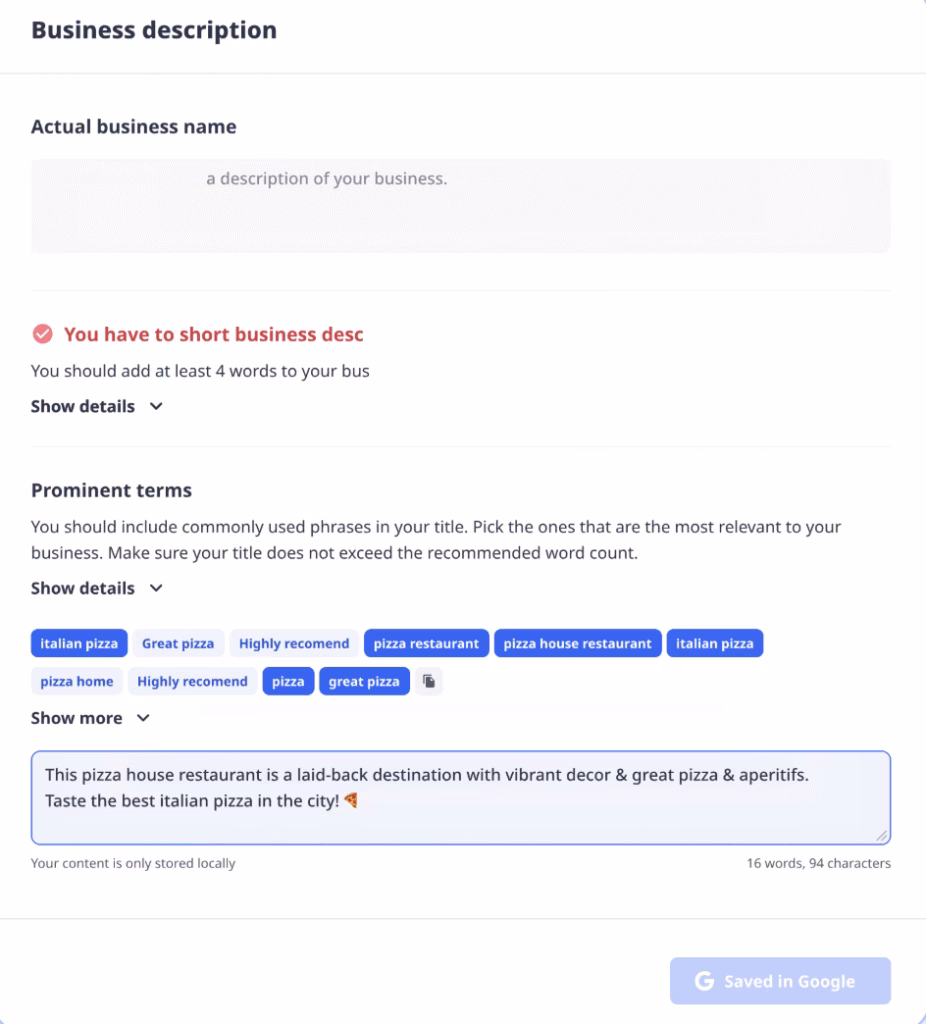Select the 'pizza home' term chip
The image size is (926, 1024).
tap(77, 681)
